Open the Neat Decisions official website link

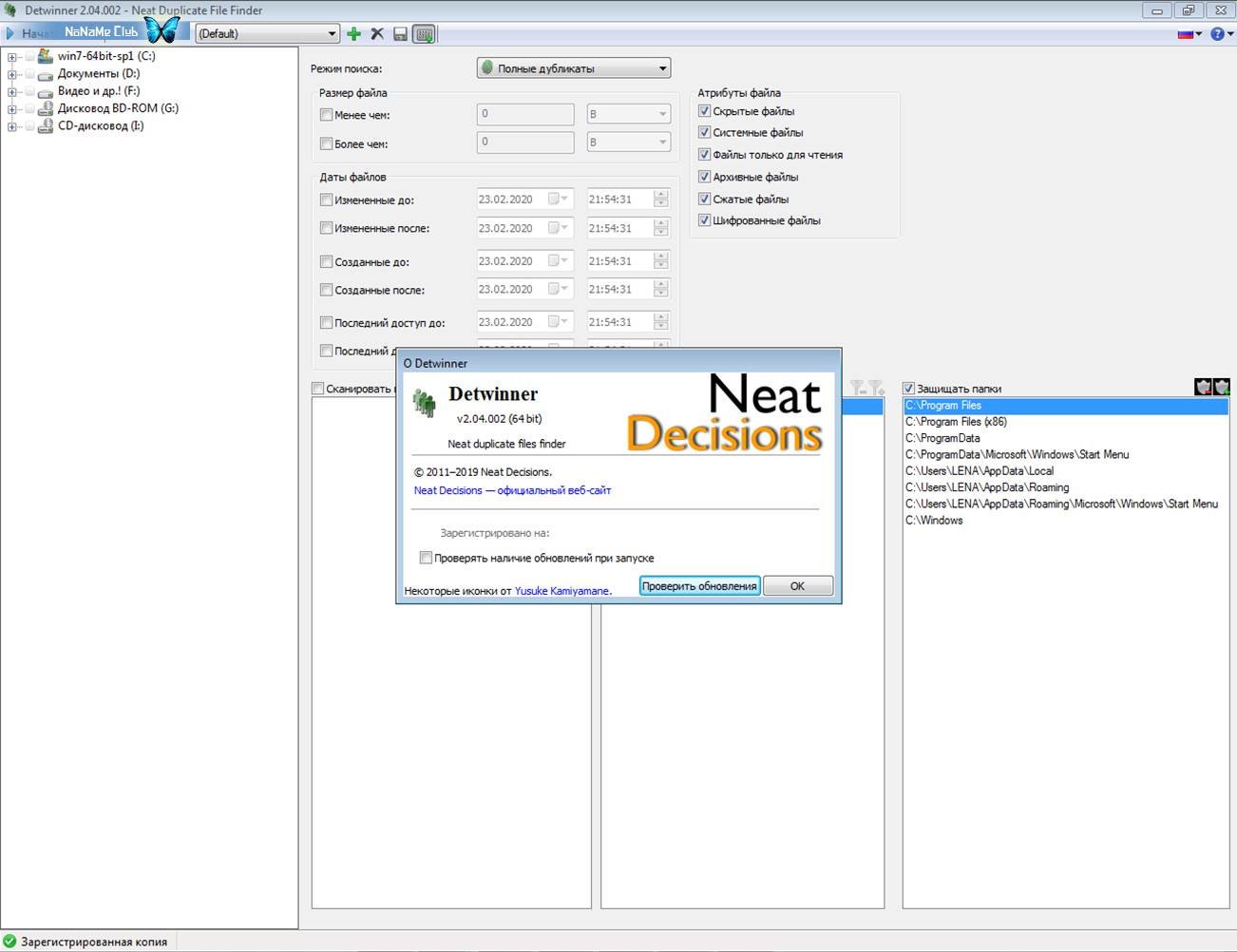512,491
